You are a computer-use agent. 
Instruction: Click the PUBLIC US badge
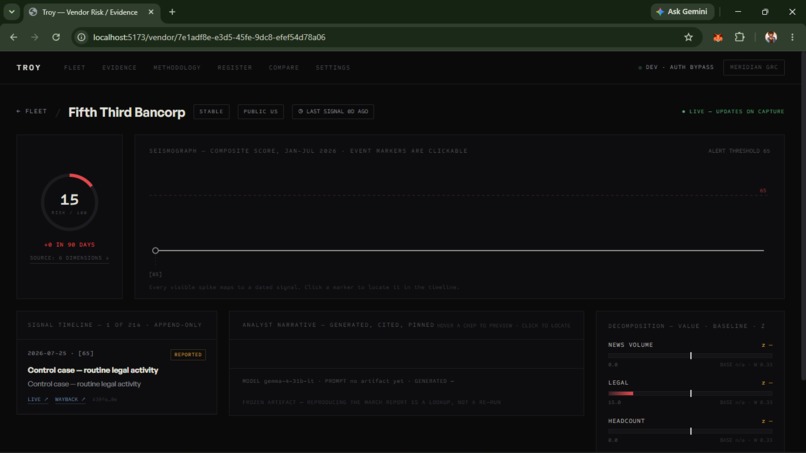tap(261, 112)
